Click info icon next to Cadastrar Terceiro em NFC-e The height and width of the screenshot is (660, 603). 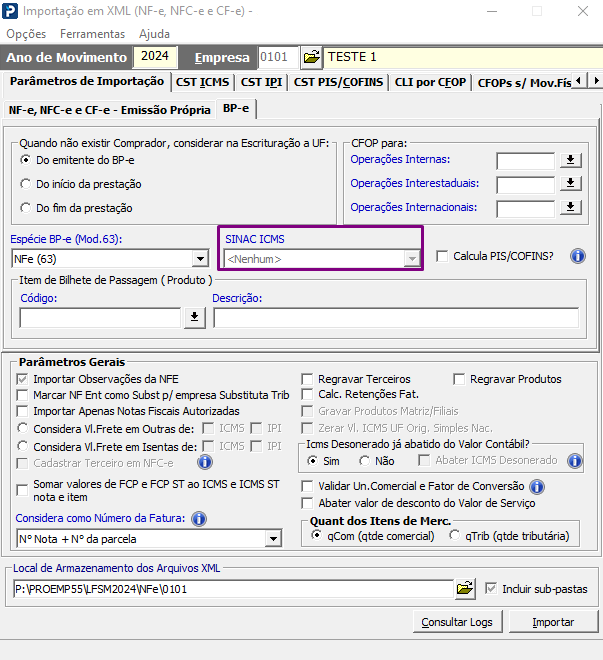[x=205, y=462]
